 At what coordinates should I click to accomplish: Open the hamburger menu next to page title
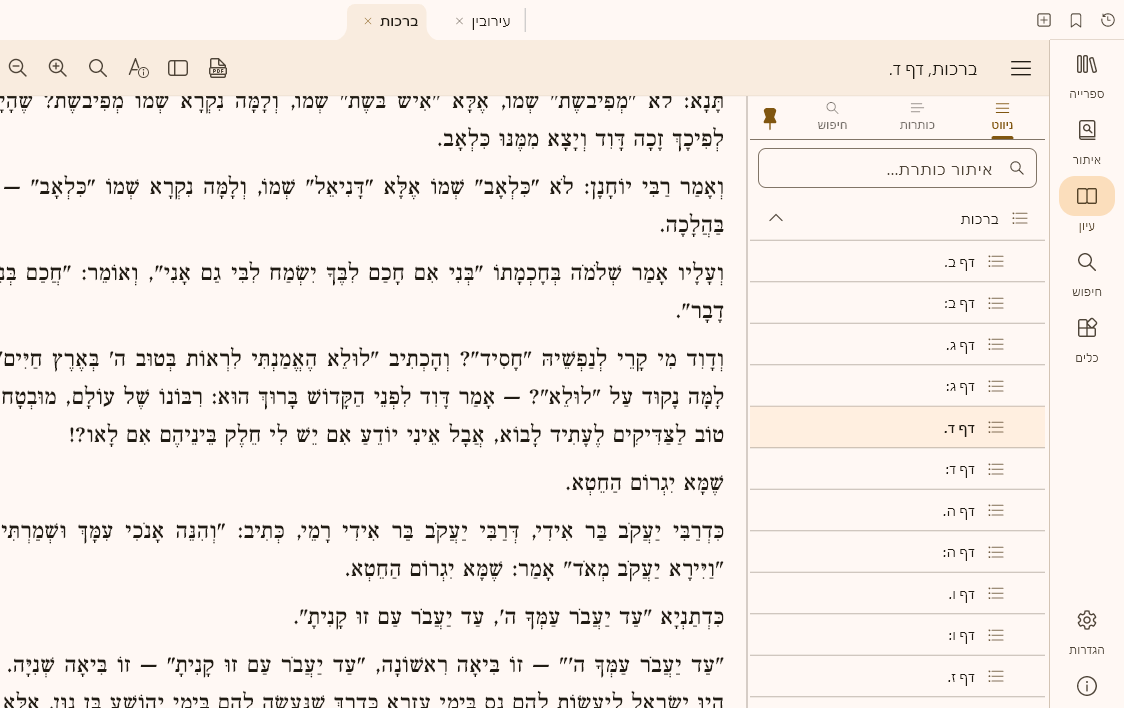(1021, 68)
